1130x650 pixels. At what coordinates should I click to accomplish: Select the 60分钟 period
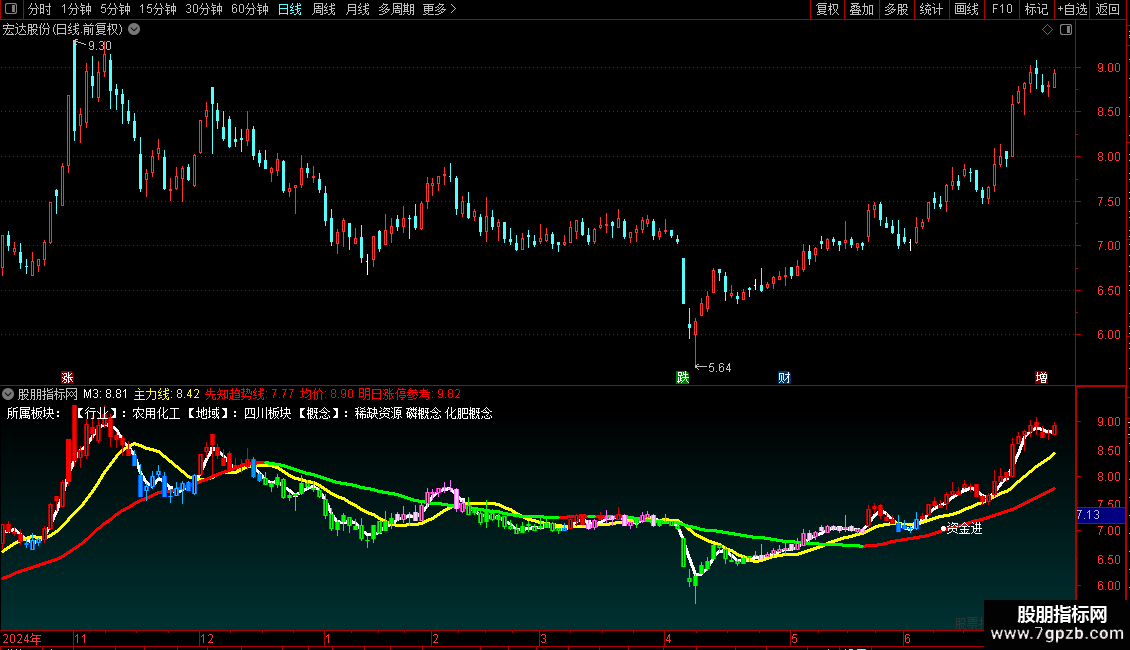tap(250, 9)
